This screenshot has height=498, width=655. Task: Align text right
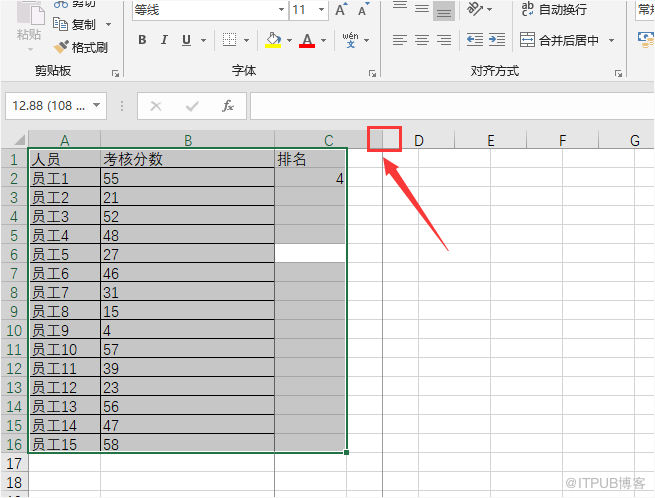coord(444,40)
